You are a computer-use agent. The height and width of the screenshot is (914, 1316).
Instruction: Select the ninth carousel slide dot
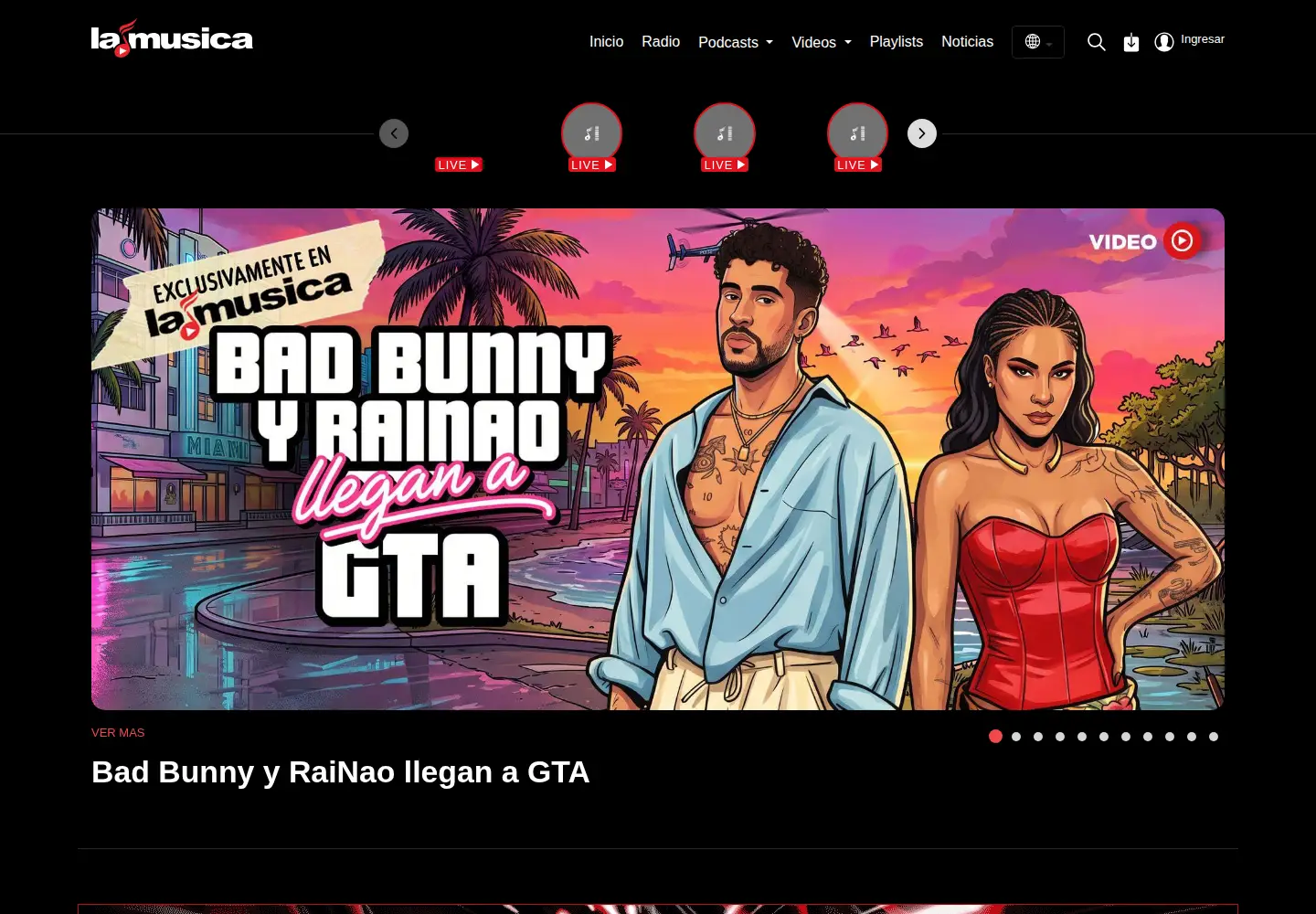(x=1170, y=737)
